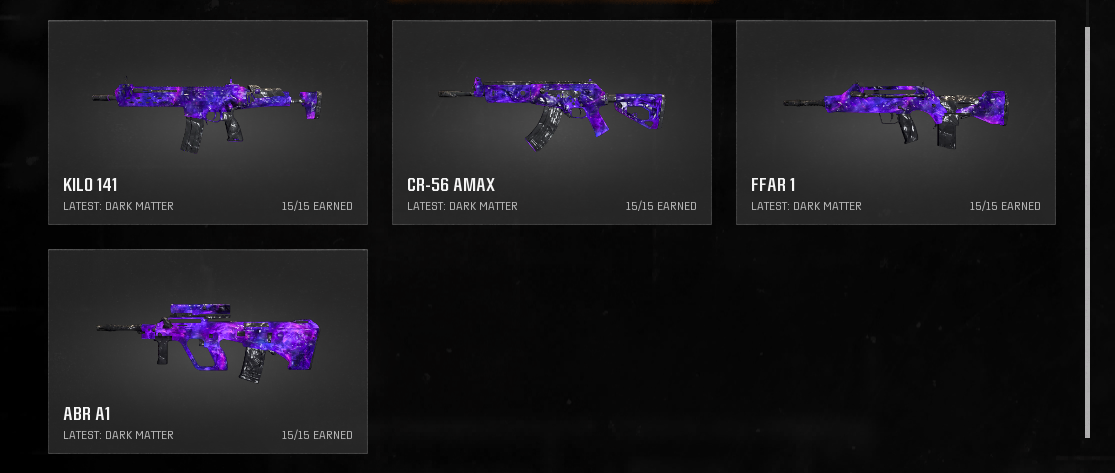Click the 15/15 Earned text on ABR A1
The image size is (1115, 473).
(x=317, y=435)
